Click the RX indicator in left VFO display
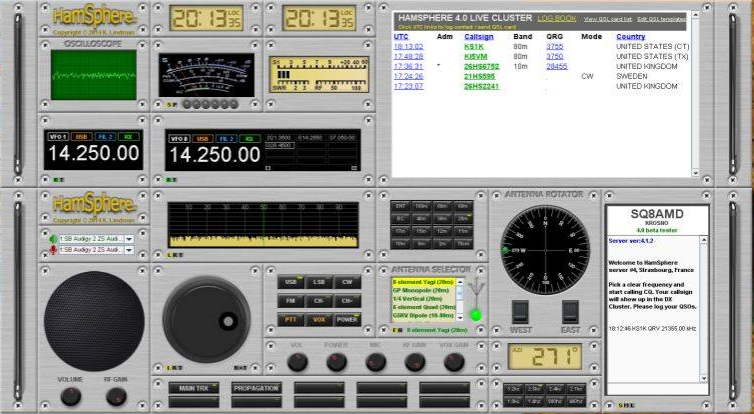The image size is (754, 414). [x=128, y=137]
